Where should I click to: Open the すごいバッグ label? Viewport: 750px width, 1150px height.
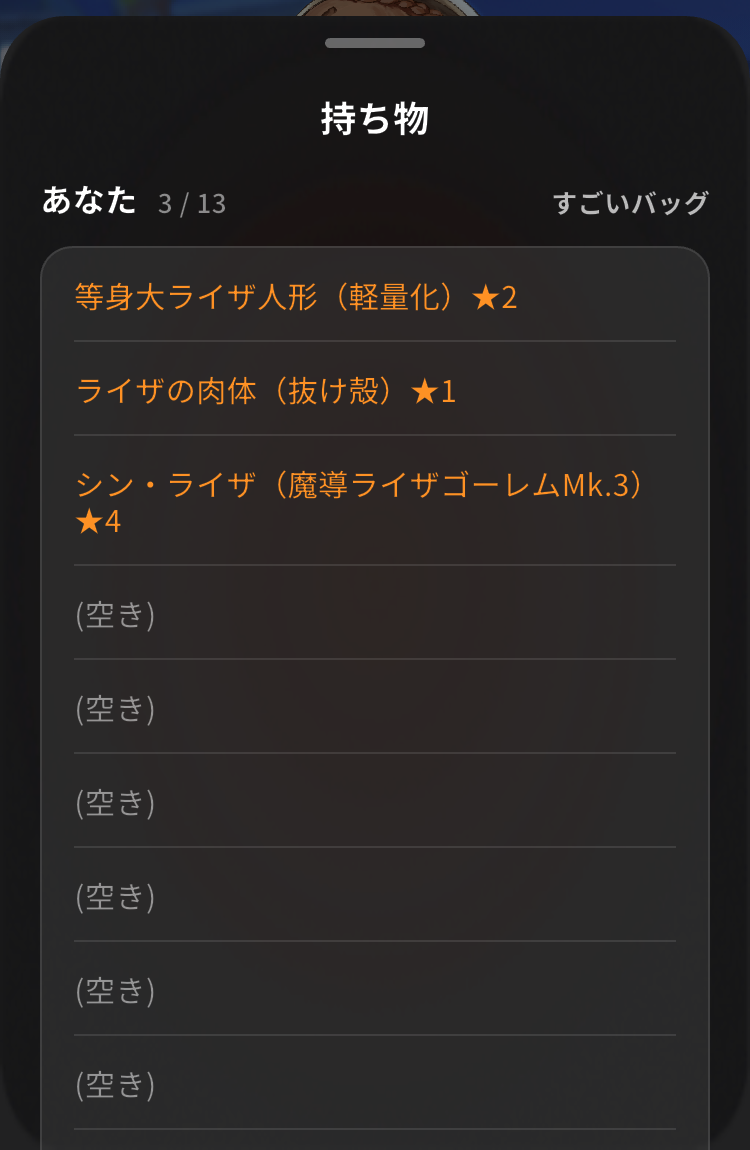coord(630,202)
